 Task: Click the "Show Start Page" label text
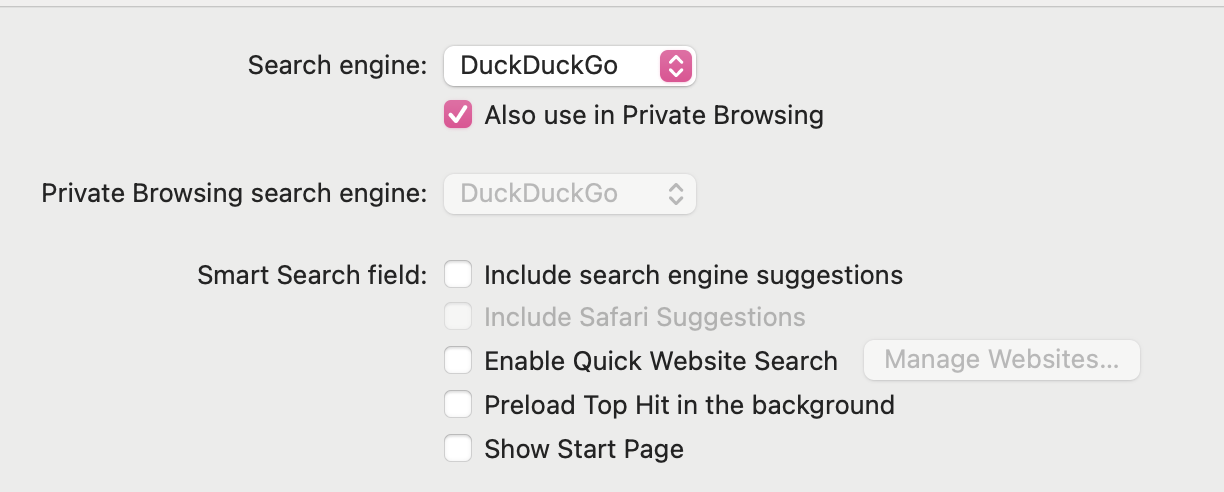584,449
